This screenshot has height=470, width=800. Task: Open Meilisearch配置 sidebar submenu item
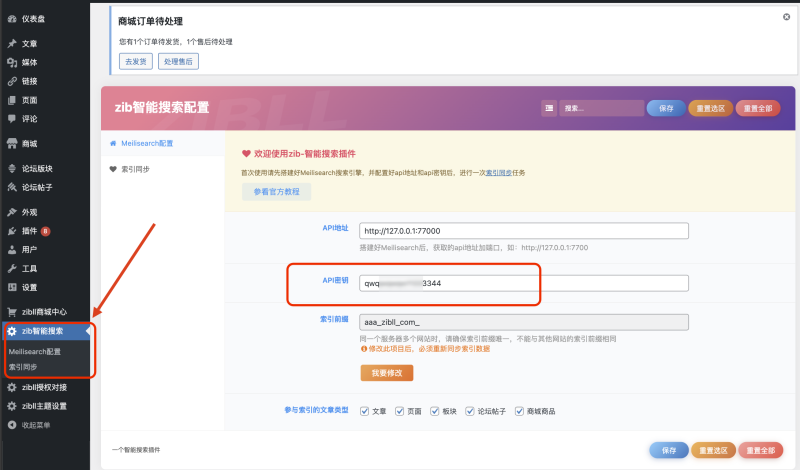pyautogui.click(x=35, y=352)
